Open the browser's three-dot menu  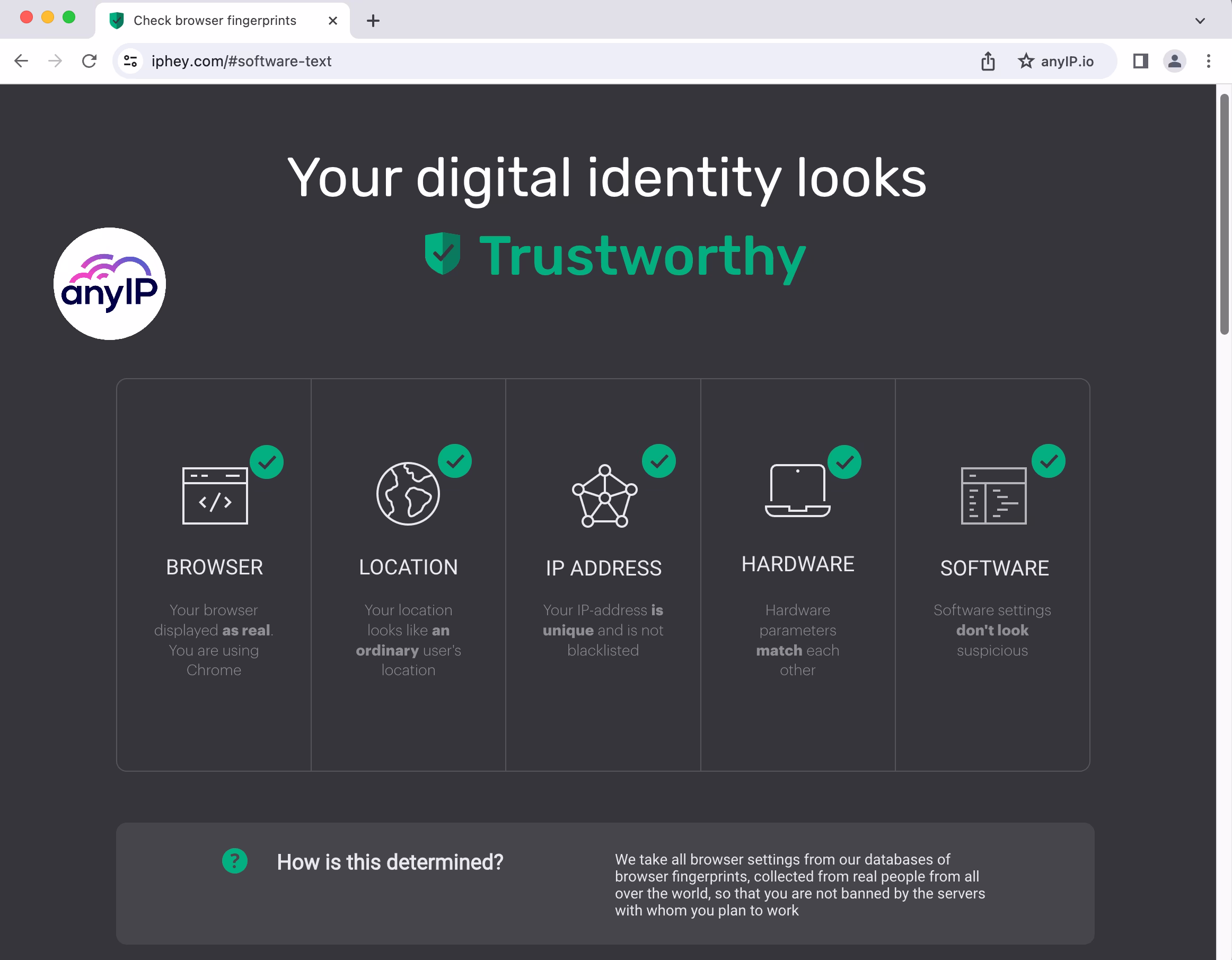[1208, 61]
